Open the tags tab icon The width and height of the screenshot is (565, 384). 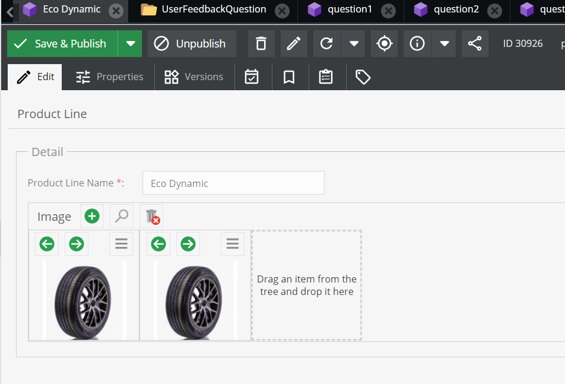click(363, 77)
